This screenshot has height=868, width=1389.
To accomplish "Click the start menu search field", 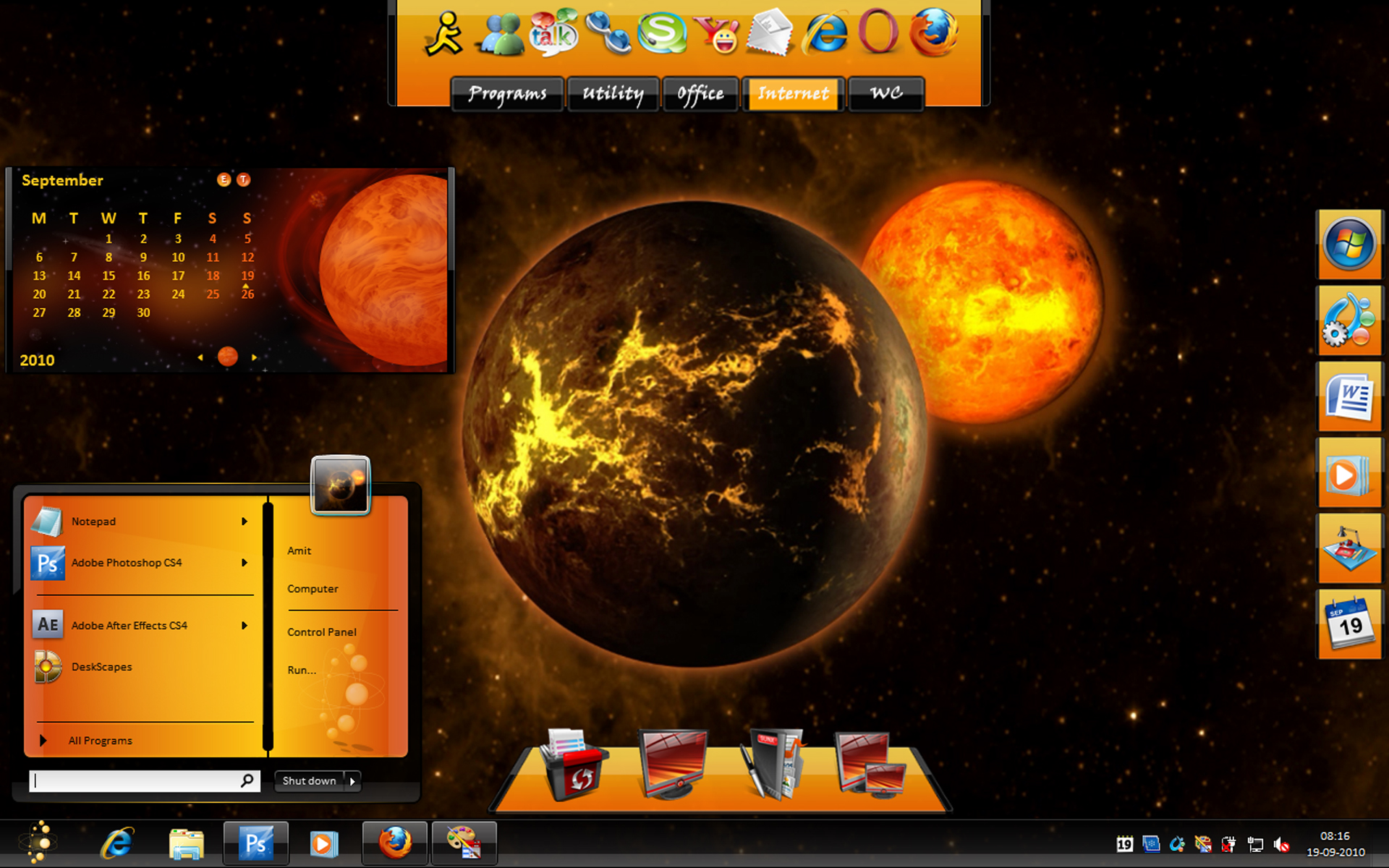I will [145, 781].
